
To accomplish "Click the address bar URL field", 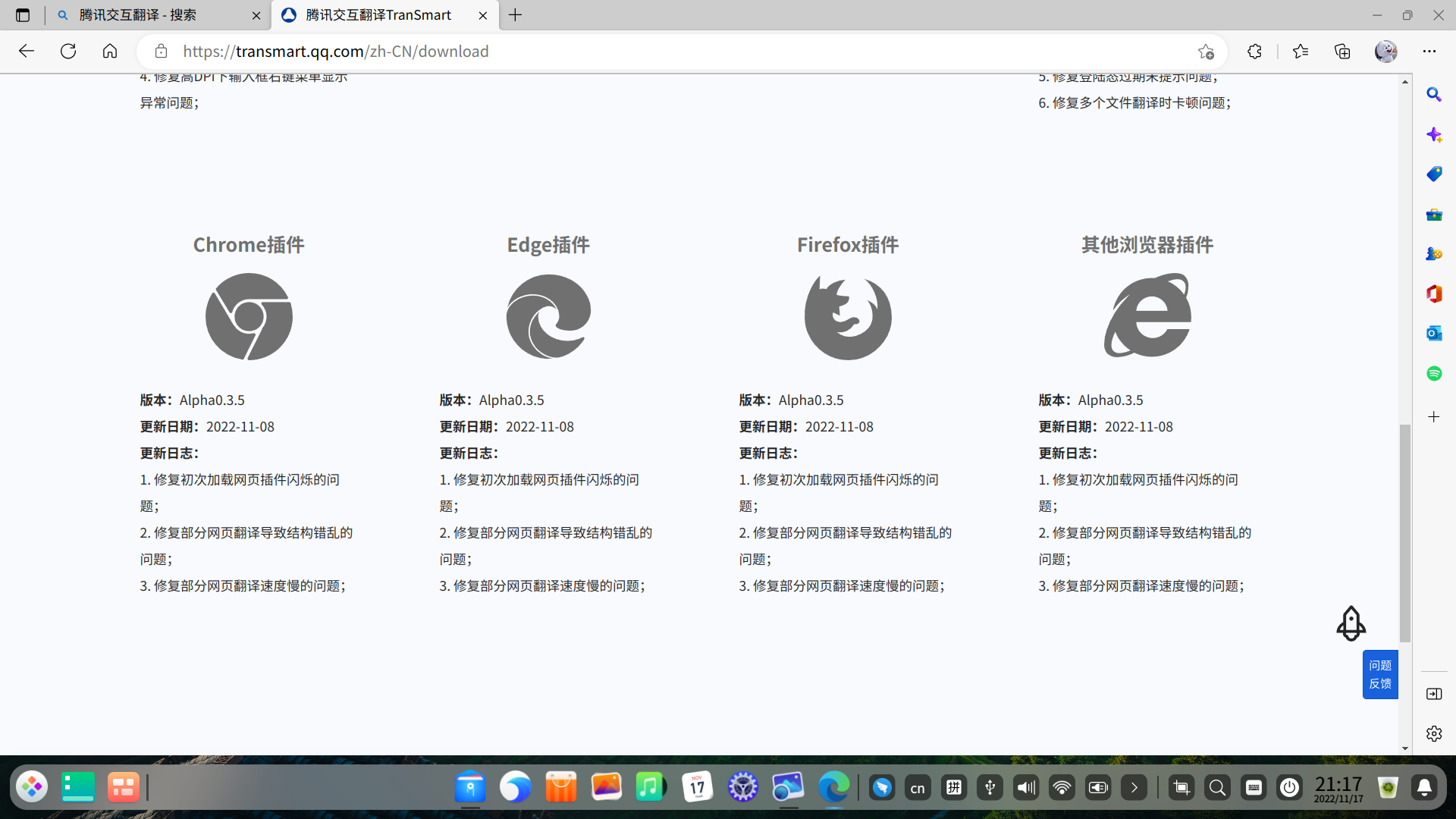I will [531, 51].
